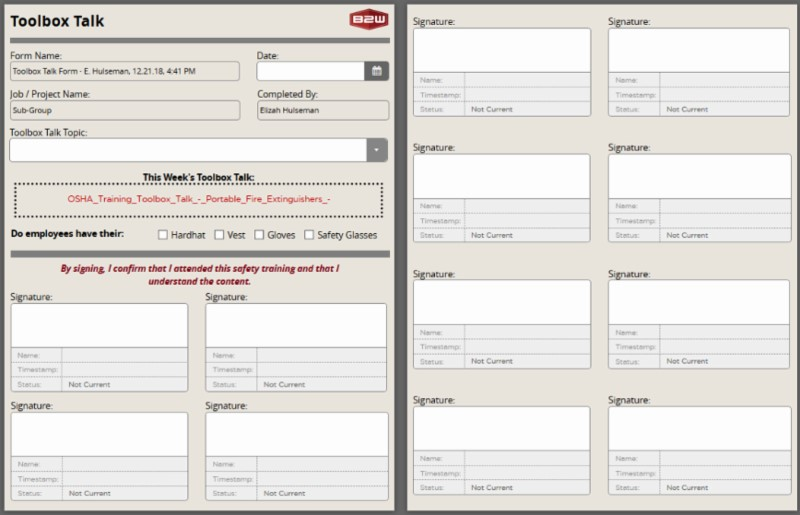
Task: Sign the top-right signature box on right page
Action: point(699,51)
